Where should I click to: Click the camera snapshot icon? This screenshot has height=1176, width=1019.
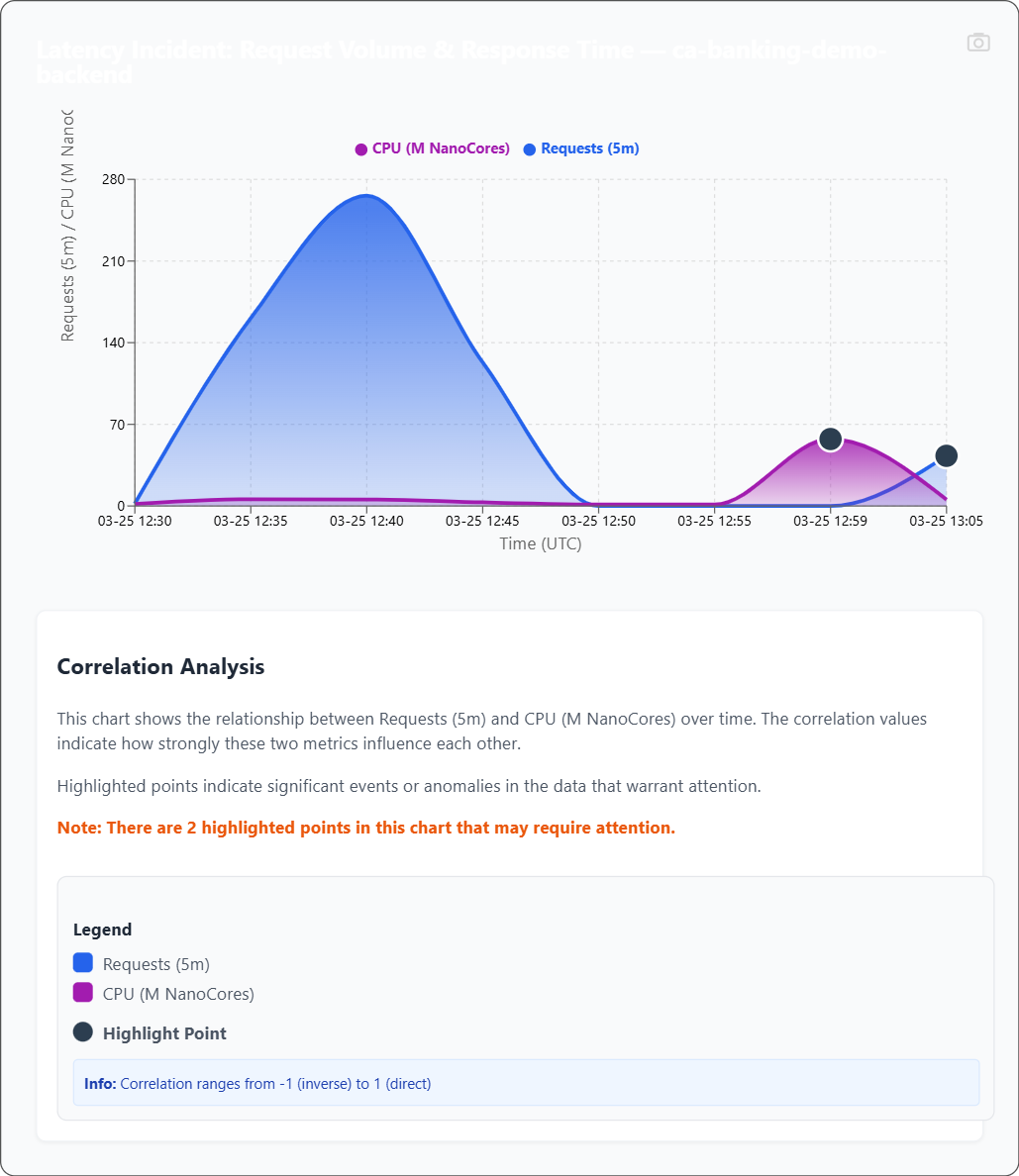coord(978,42)
